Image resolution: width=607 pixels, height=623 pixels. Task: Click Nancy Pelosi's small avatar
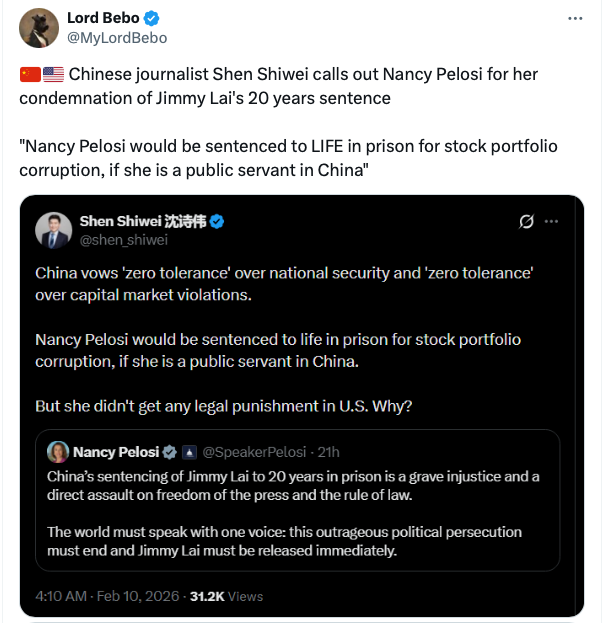[58, 451]
